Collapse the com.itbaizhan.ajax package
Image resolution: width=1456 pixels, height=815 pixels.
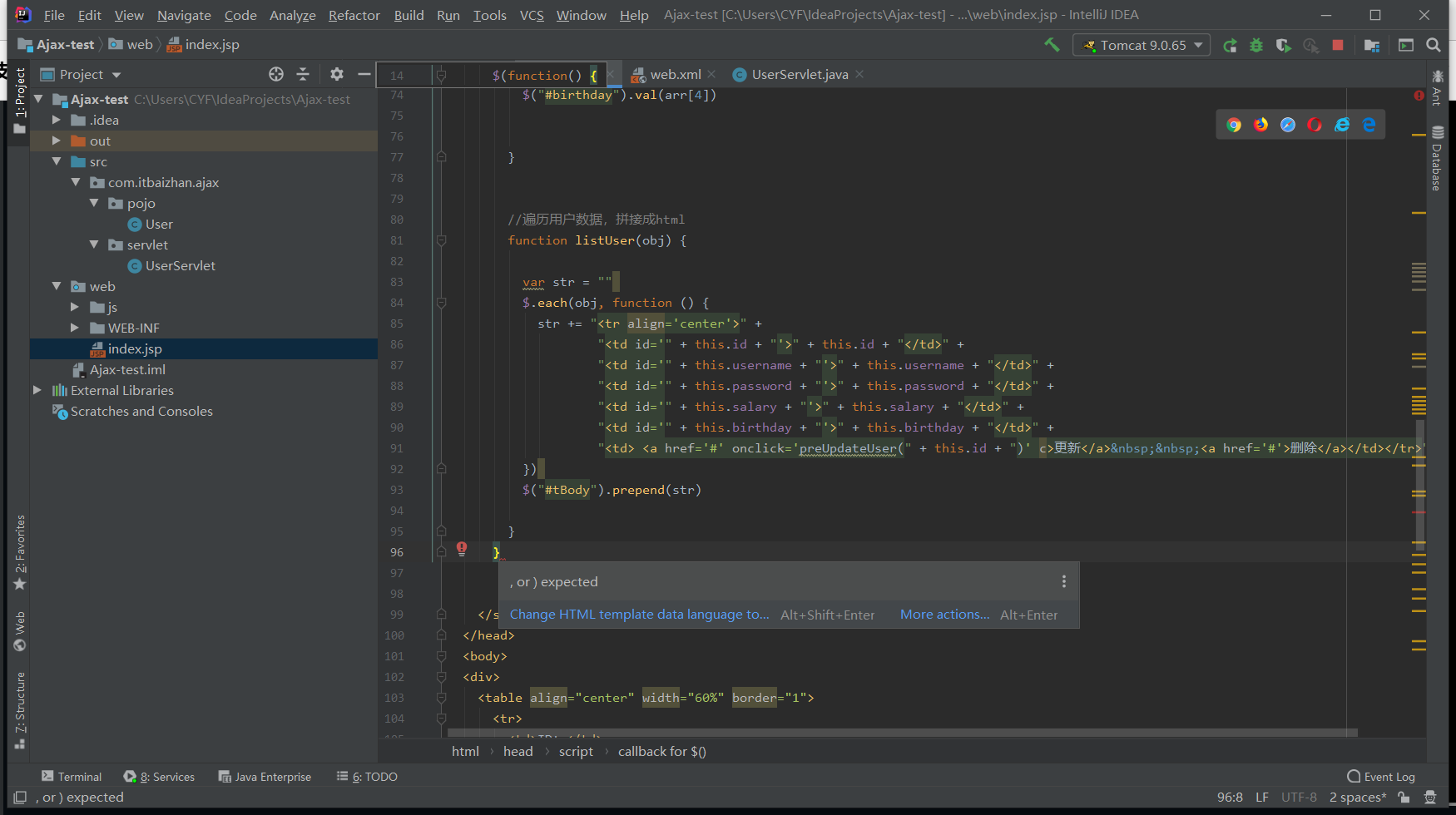pyautogui.click(x=75, y=182)
